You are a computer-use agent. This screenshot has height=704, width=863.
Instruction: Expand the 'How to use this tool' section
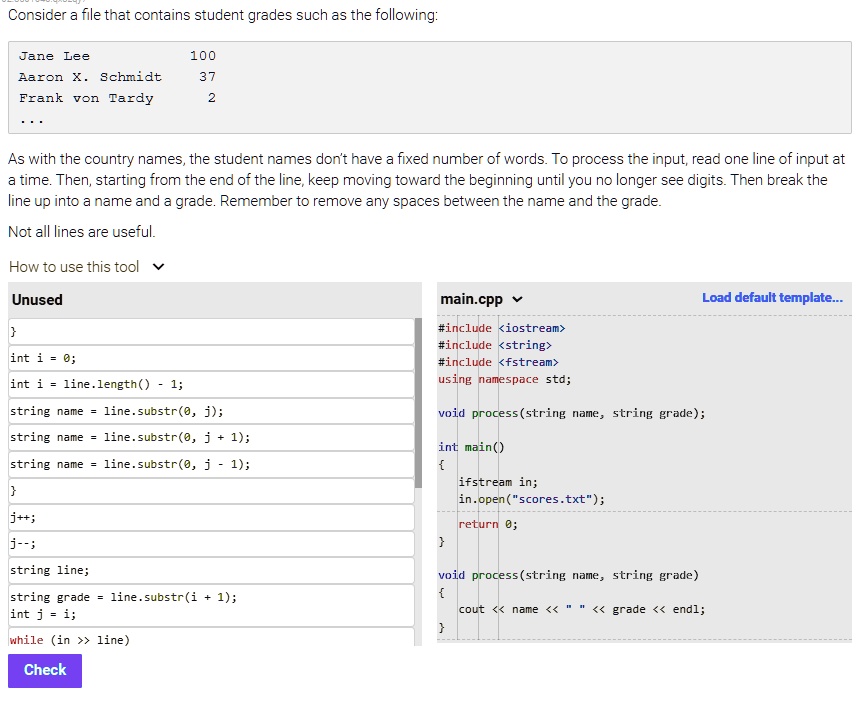(75, 266)
